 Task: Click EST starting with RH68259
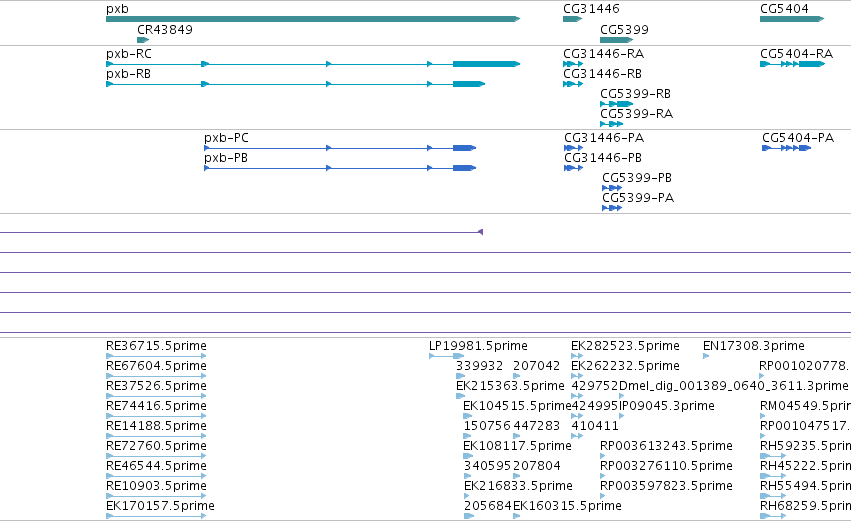click(805, 506)
